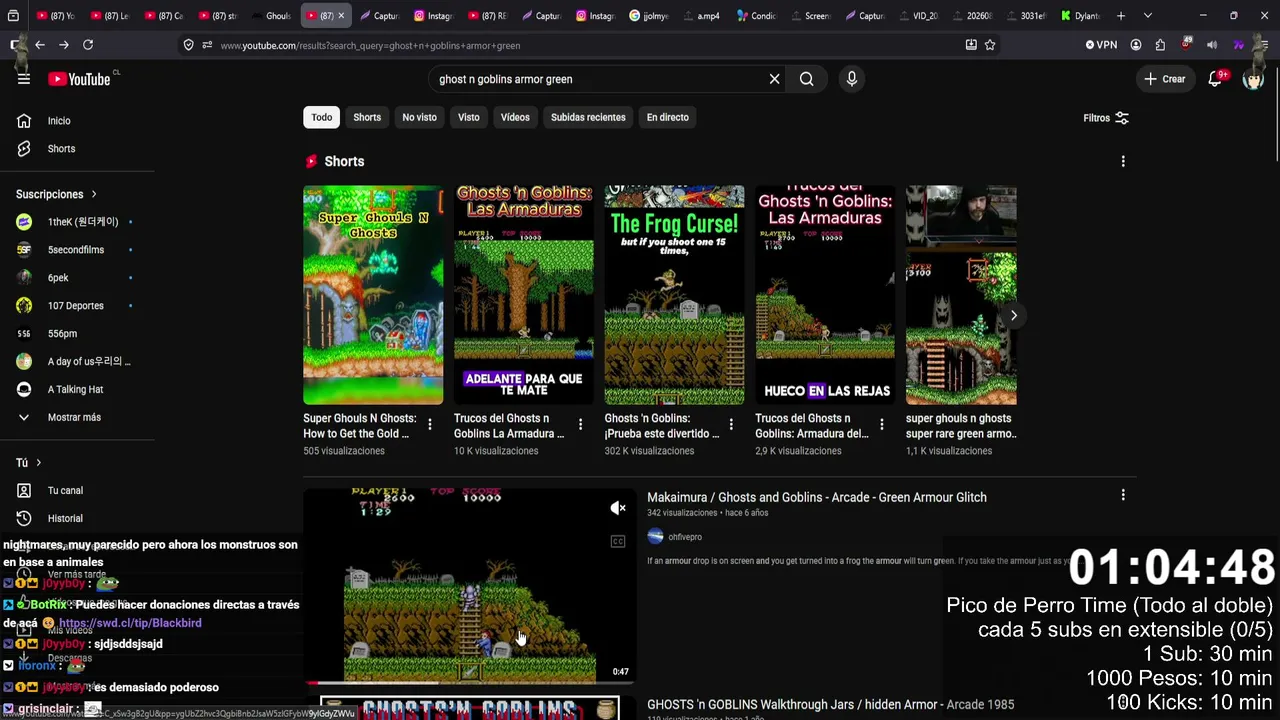Open options for the 10 K views short
This screenshot has width=1280, height=720.
coord(580,425)
